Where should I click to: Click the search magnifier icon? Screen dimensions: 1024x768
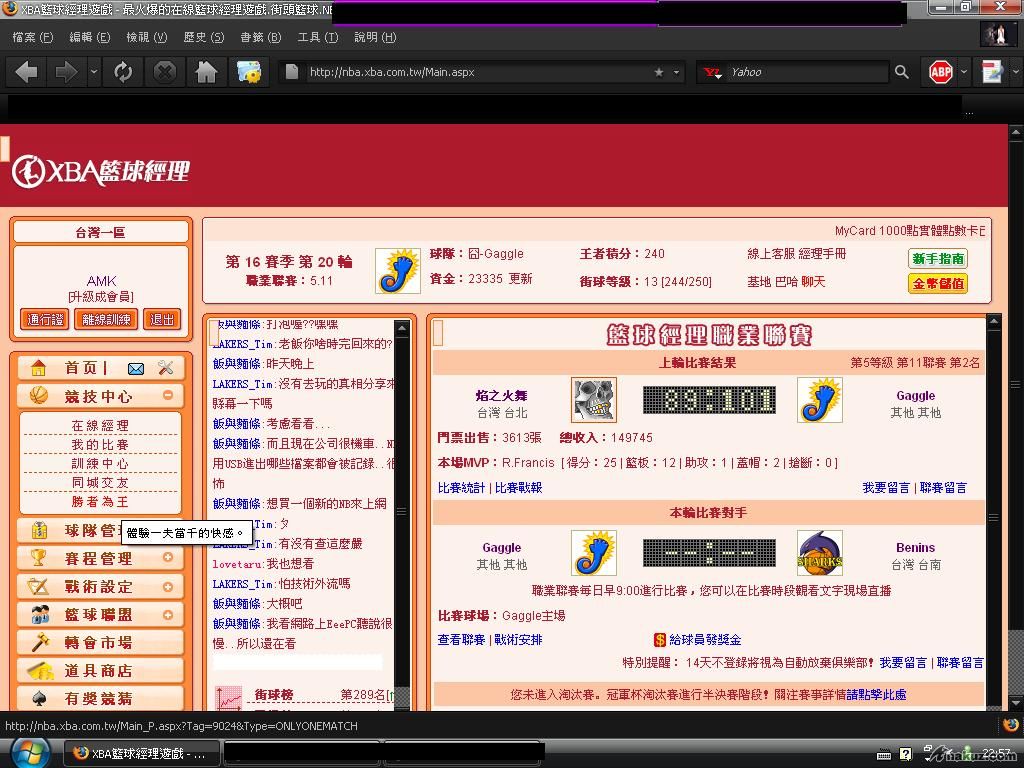coord(902,72)
